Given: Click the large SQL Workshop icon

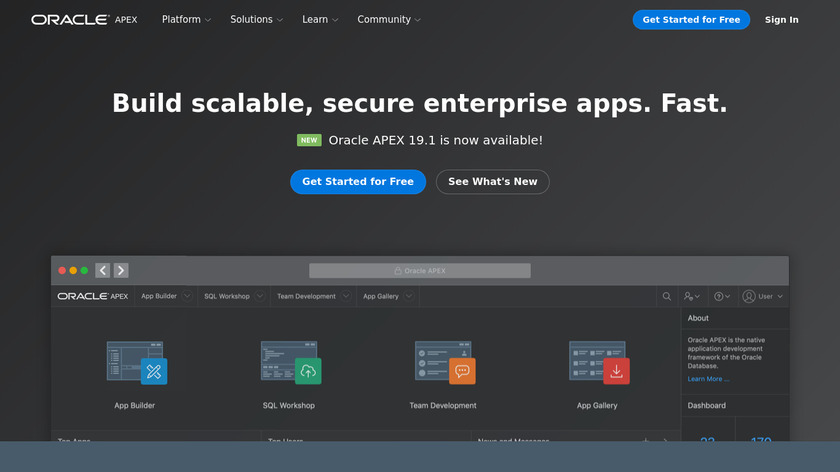Looking at the screenshot, I should (x=291, y=363).
